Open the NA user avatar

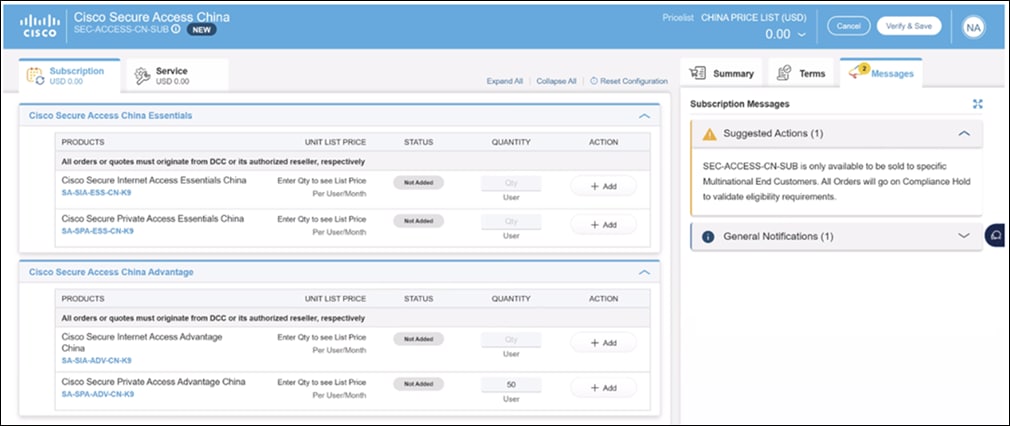[x=973, y=26]
